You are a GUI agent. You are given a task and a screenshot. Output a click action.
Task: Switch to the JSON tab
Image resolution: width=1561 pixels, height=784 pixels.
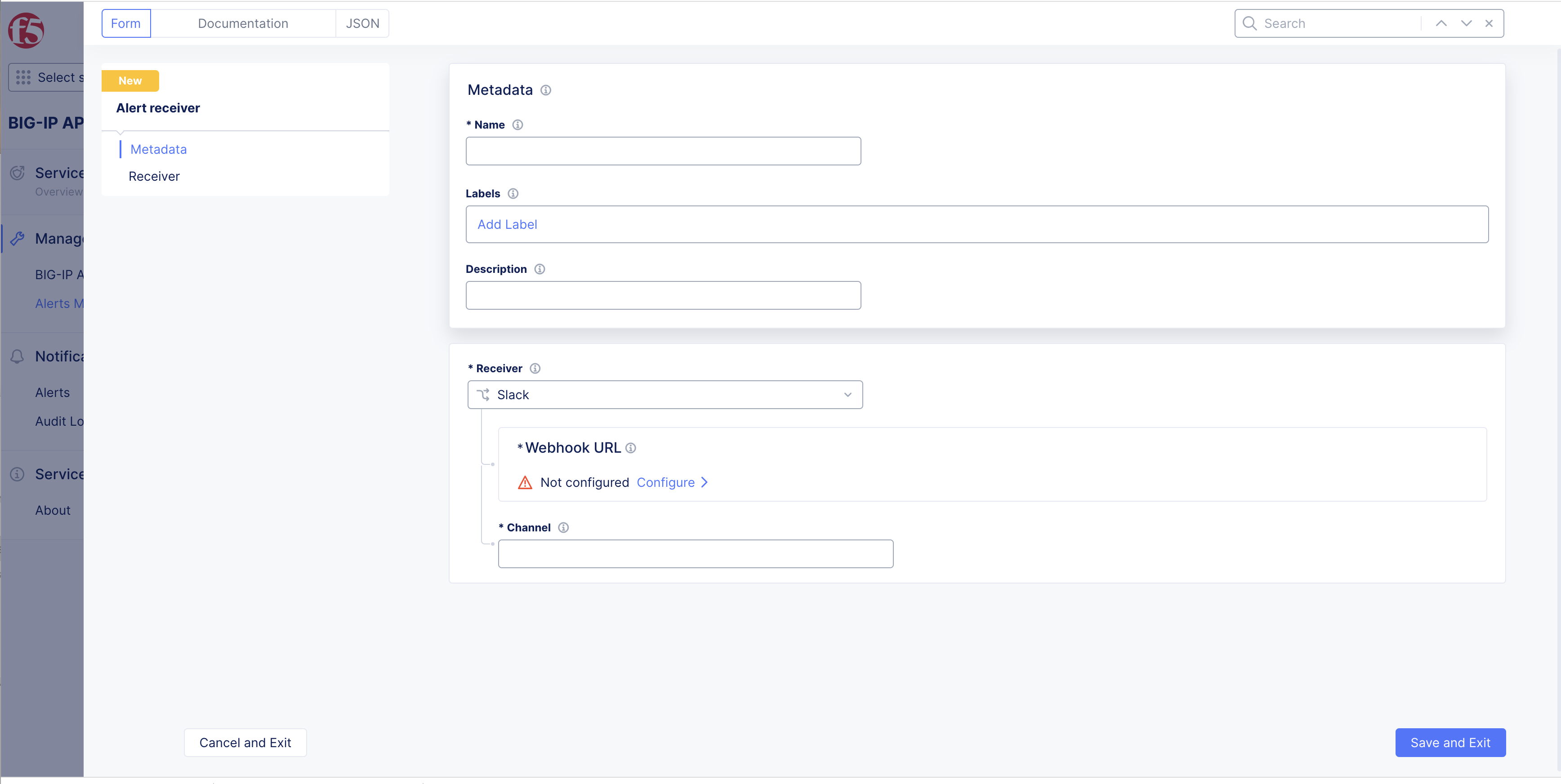click(x=362, y=24)
